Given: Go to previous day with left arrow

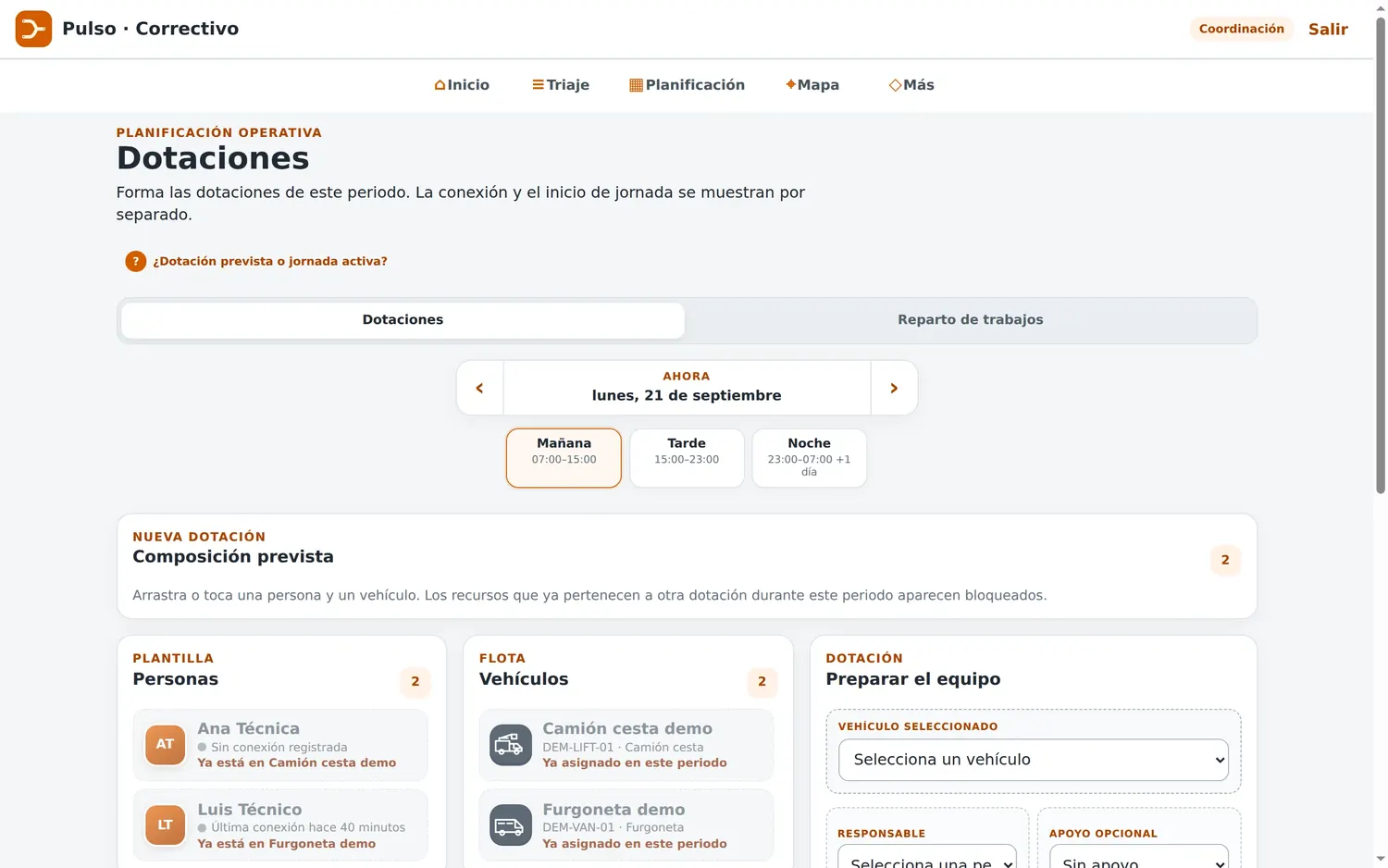Looking at the screenshot, I should click(480, 388).
